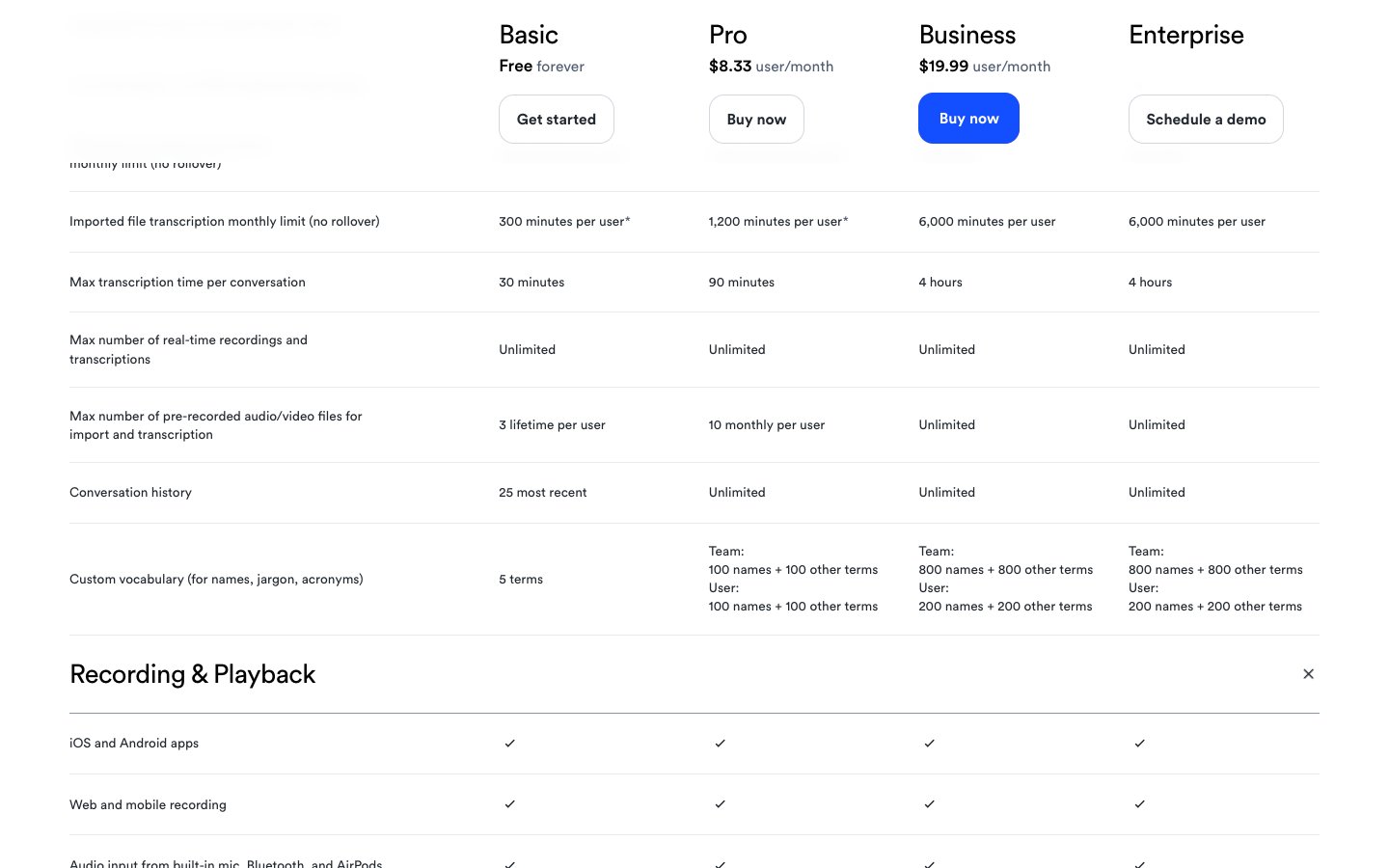Click the Pro plan $8.33 price text
The image size is (1389, 868).
[x=730, y=67]
